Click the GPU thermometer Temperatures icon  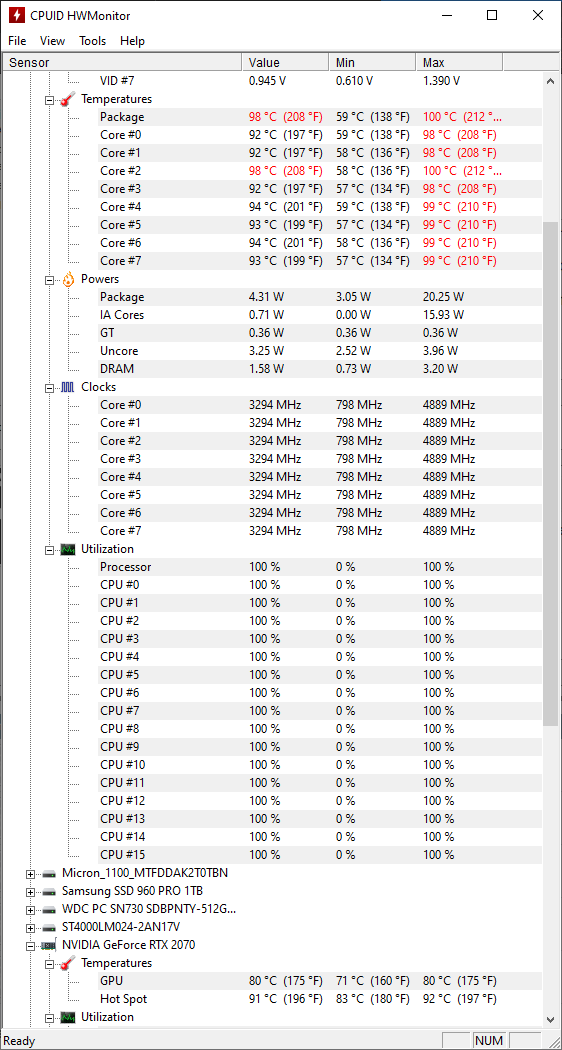click(x=68, y=964)
